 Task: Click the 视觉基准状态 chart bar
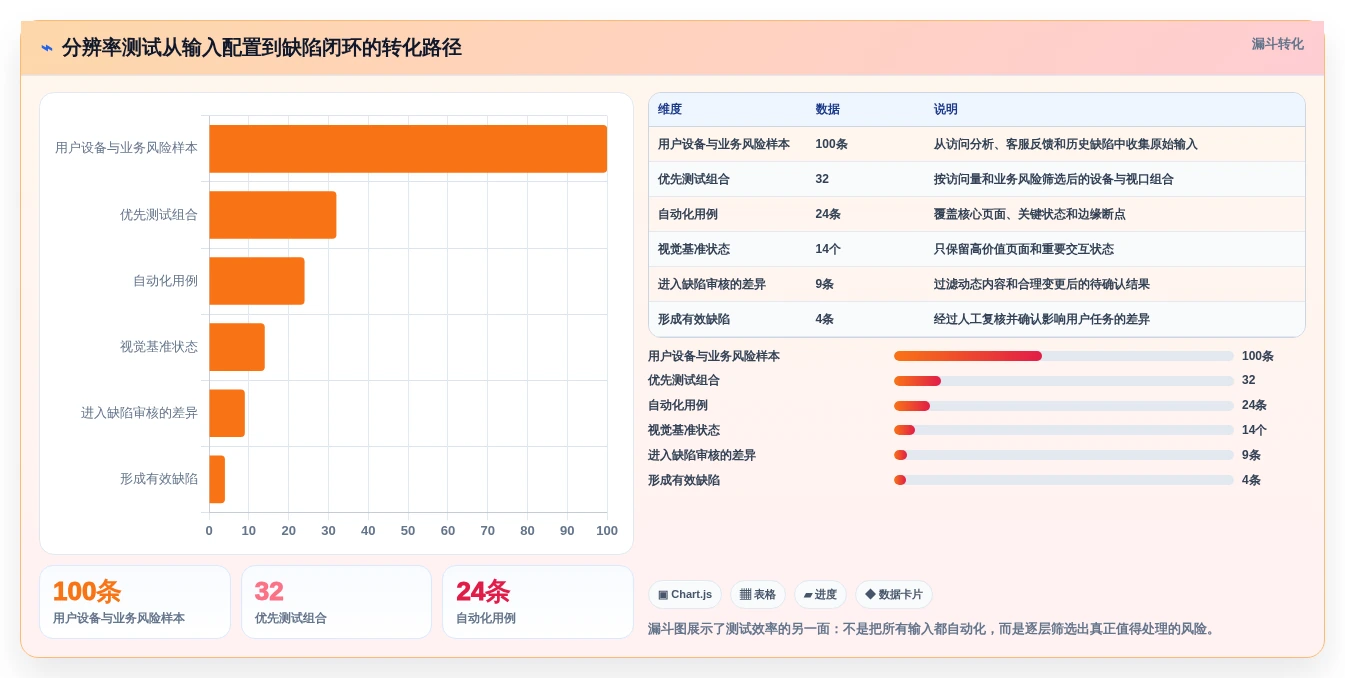point(237,347)
